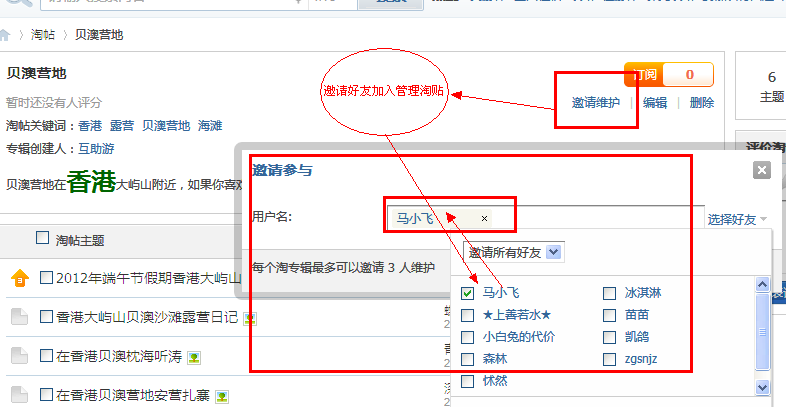Image resolution: width=786 pixels, height=407 pixels.
Task: Check the 2012年端午节假期香港大屿山 post checkbox
Action: [x=46, y=277]
